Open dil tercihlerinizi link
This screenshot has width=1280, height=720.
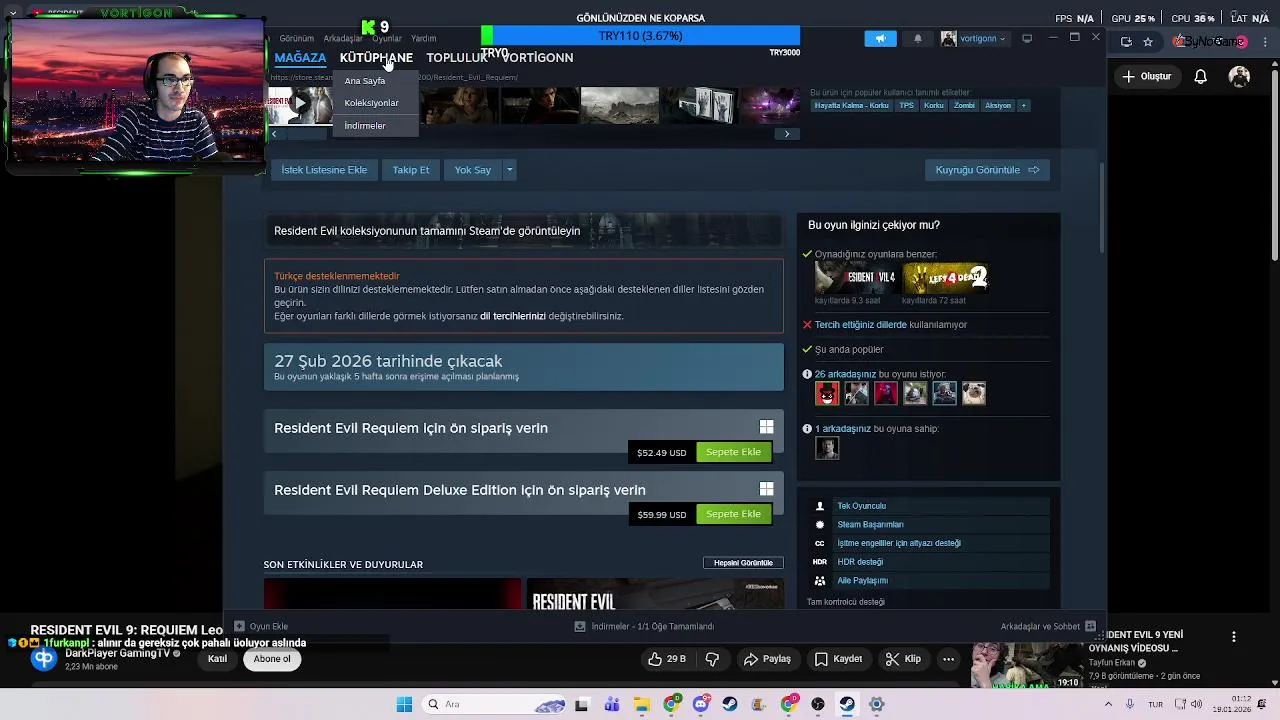coord(512,316)
